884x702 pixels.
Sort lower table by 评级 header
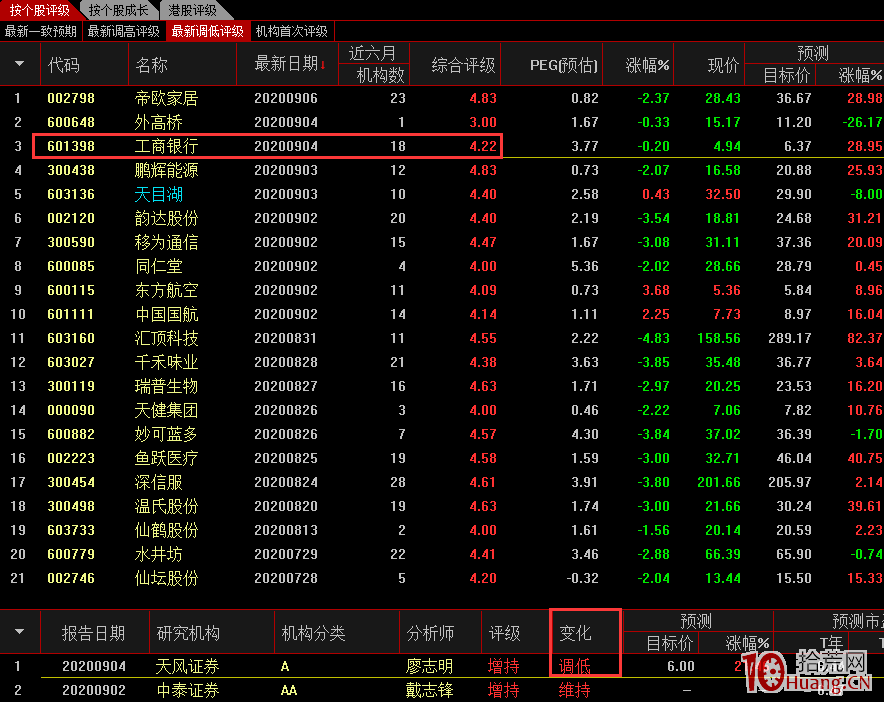[x=505, y=634]
